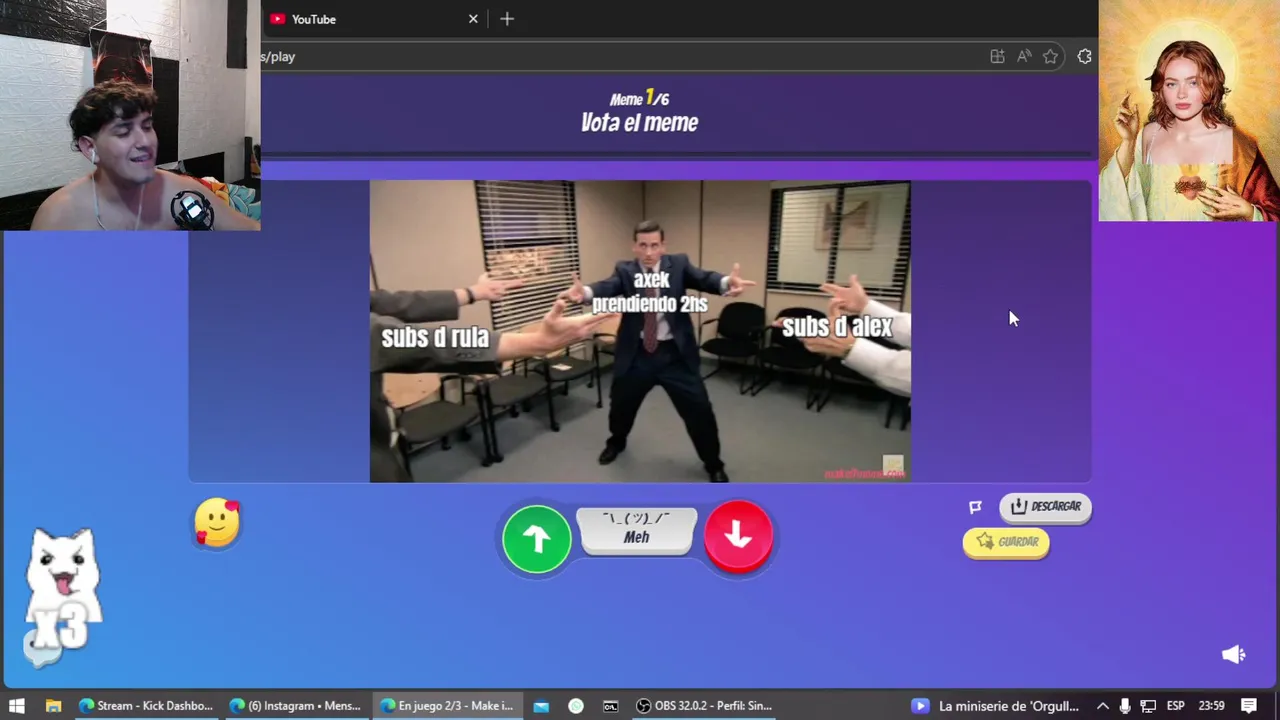Click the 'Meme 1/6' counter text
Viewport: 1280px width, 720px height.
coord(639,98)
